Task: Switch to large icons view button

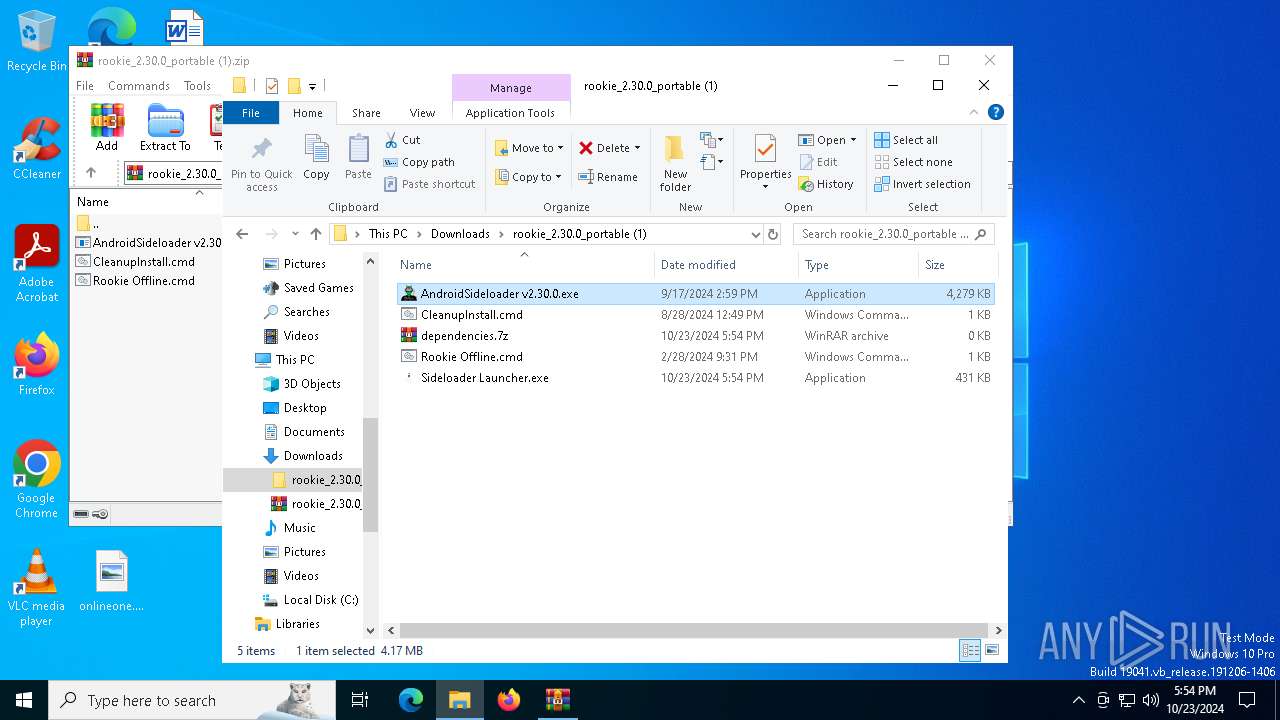Action: point(991,651)
